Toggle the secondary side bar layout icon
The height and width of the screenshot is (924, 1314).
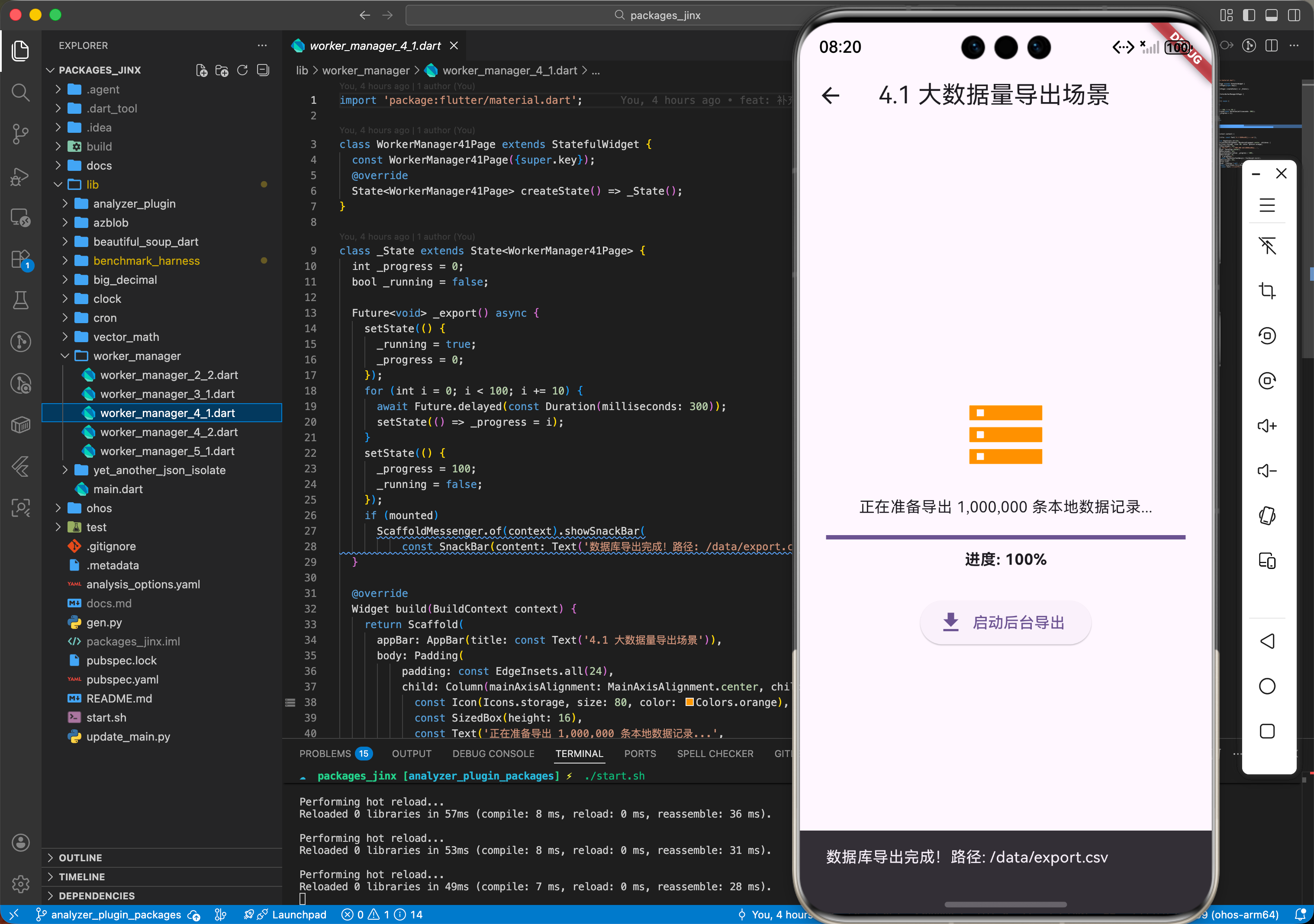1293,15
